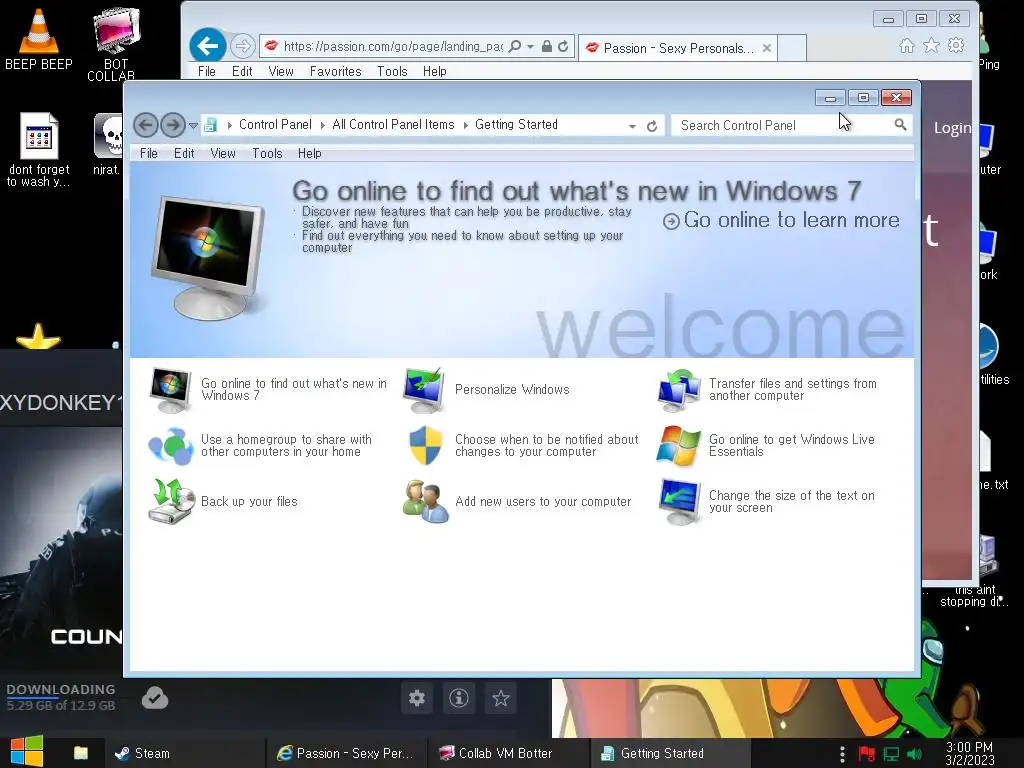Click Personalize Windows text
Viewport: 1024px width, 768px height.
[x=512, y=390]
